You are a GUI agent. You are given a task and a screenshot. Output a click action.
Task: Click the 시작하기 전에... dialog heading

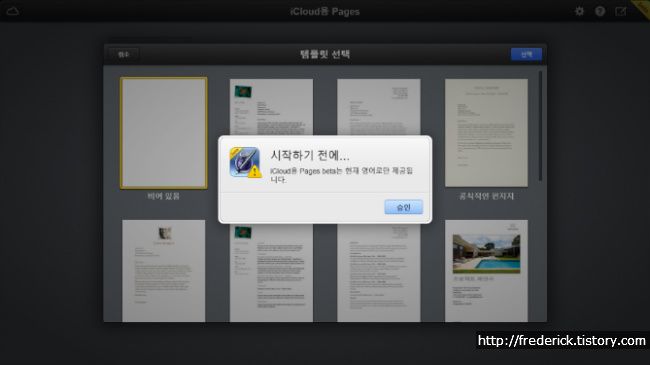(x=310, y=156)
